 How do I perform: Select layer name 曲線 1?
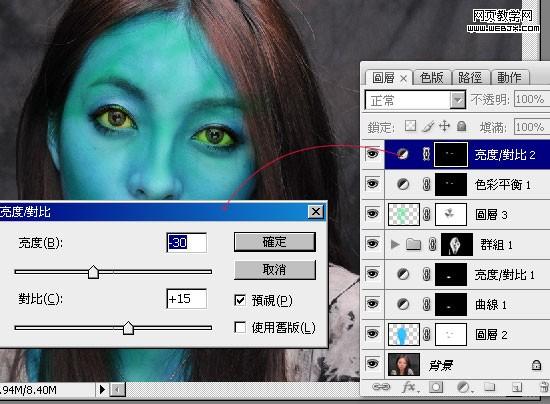pyautogui.click(x=491, y=305)
